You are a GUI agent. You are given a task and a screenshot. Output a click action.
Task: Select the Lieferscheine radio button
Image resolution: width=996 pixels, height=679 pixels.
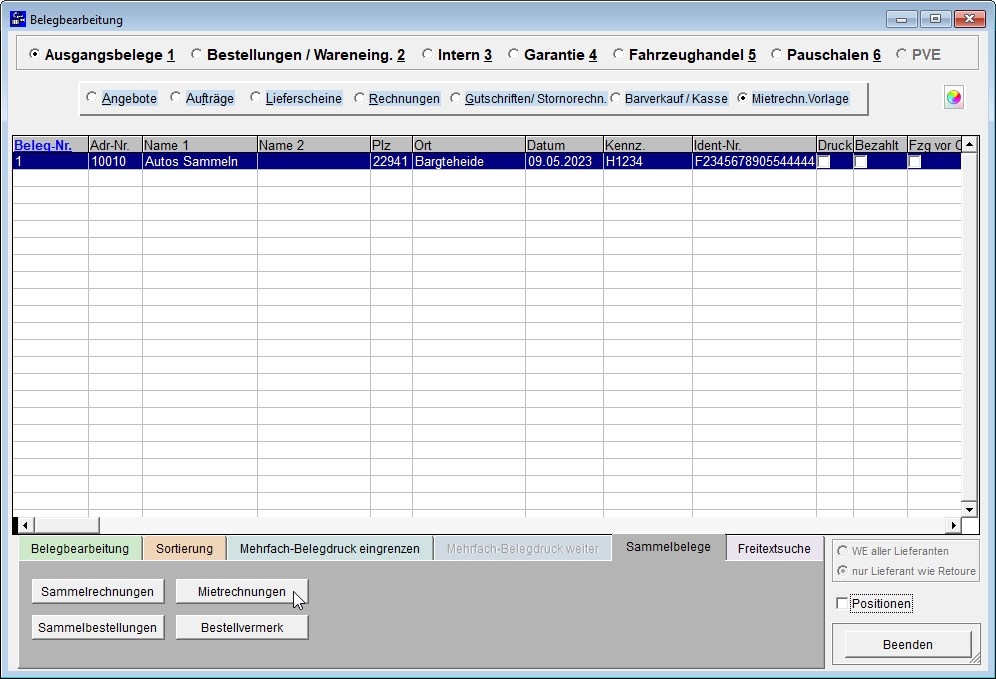(296, 98)
